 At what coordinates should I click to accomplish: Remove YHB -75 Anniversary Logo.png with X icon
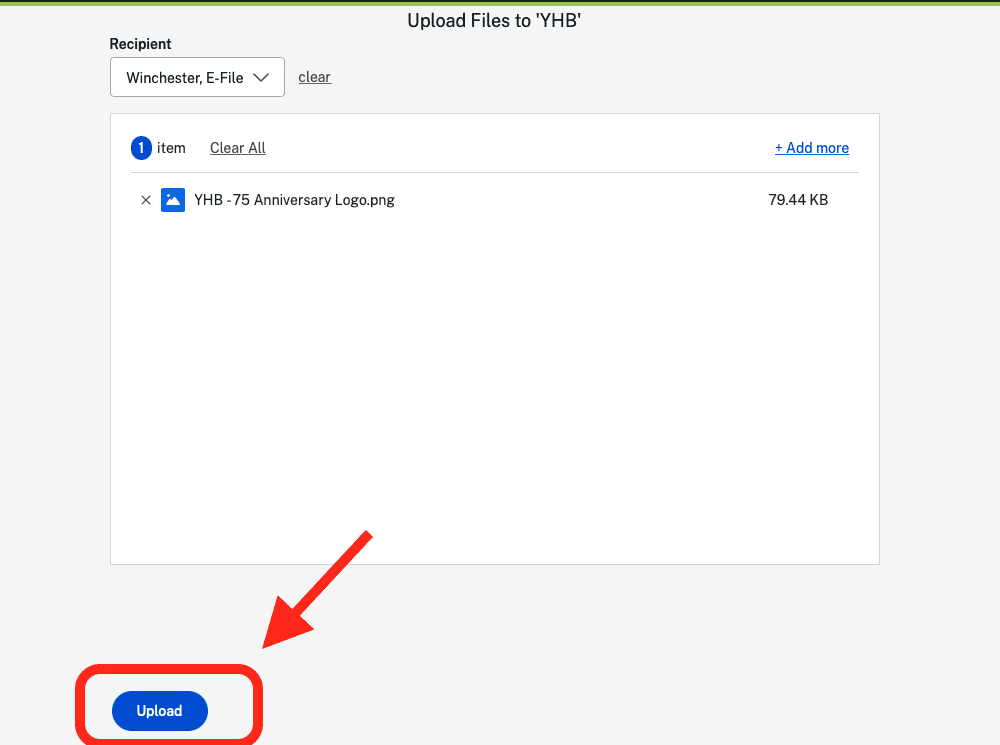click(x=145, y=200)
